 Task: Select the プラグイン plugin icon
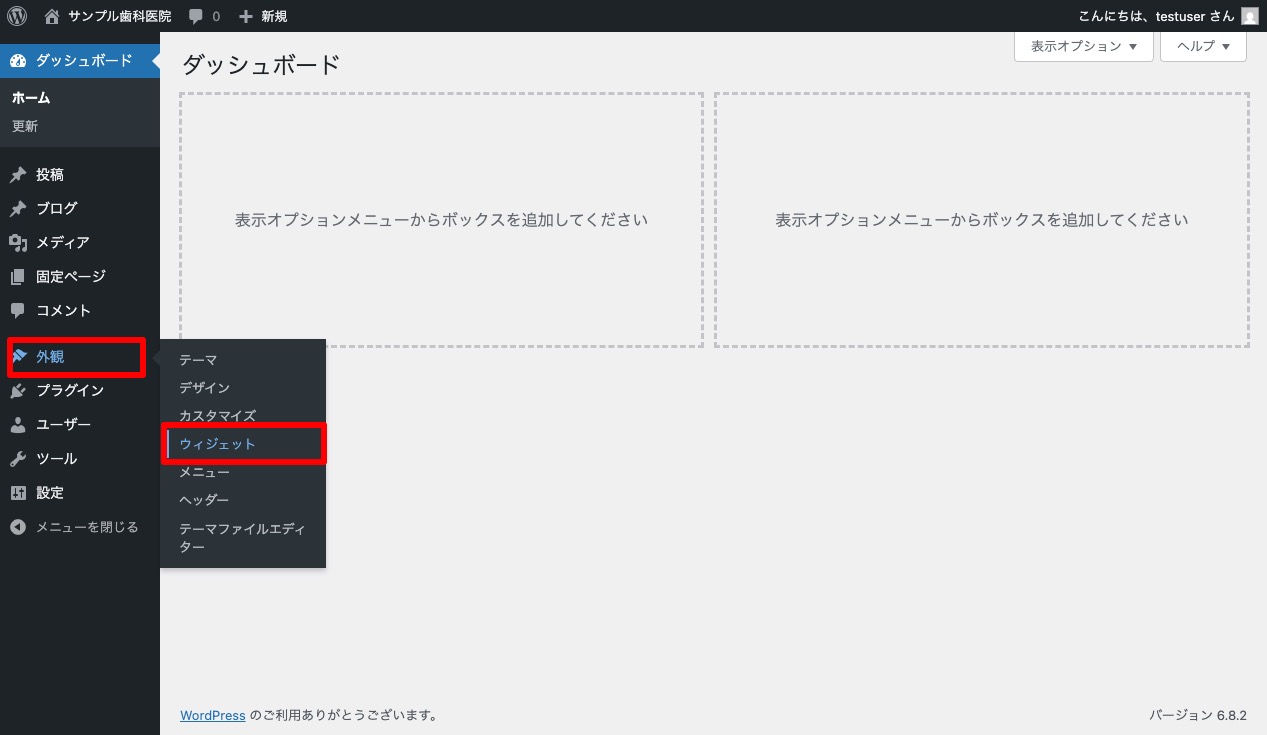pyautogui.click(x=18, y=390)
